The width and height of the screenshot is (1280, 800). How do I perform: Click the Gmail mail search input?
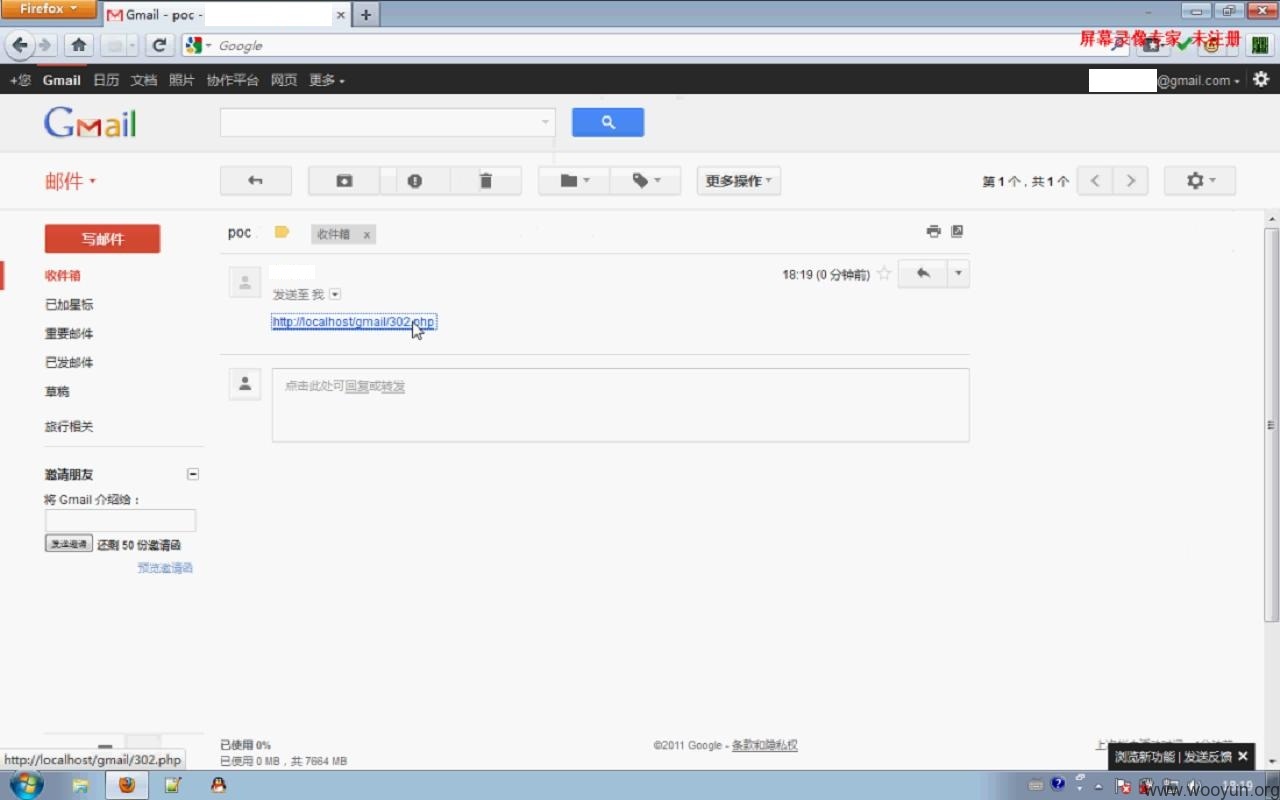tap(378, 122)
